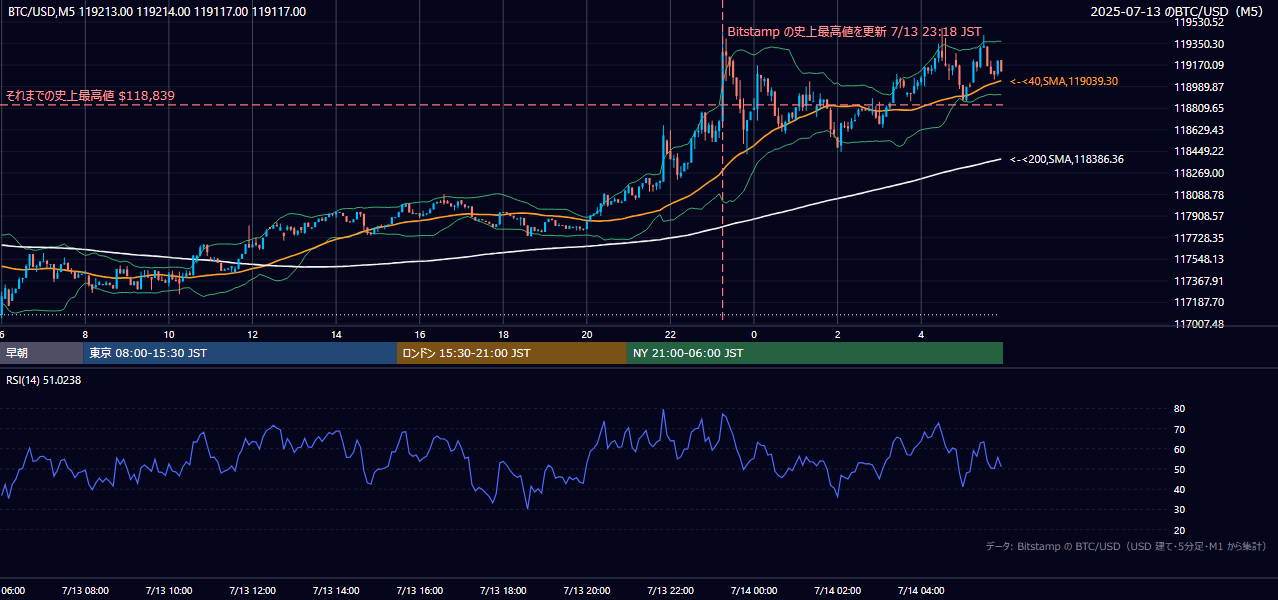Click hour tick 16 under the price chart

pyautogui.click(x=420, y=334)
